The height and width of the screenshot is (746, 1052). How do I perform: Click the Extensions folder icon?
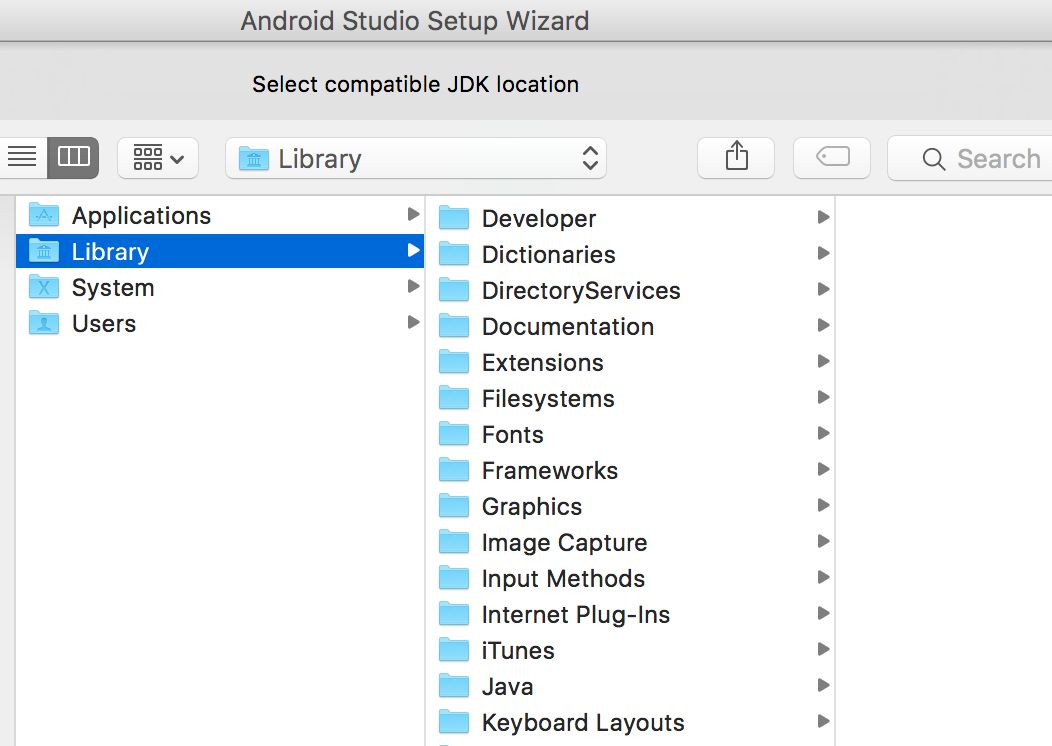point(454,362)
